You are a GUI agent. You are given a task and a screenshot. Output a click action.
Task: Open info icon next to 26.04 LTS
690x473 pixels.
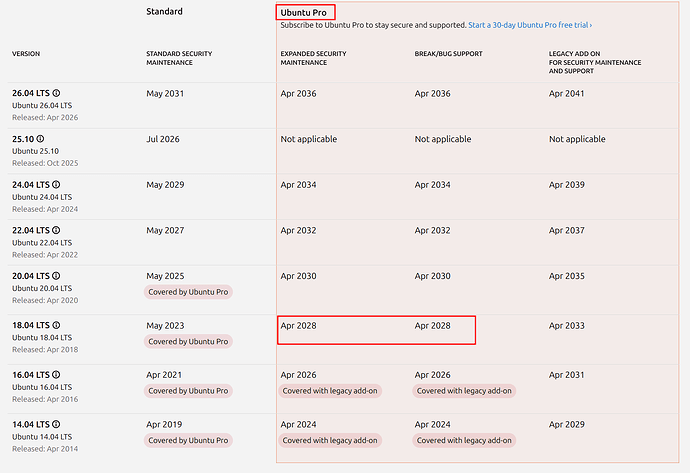[x=56, y=93]
